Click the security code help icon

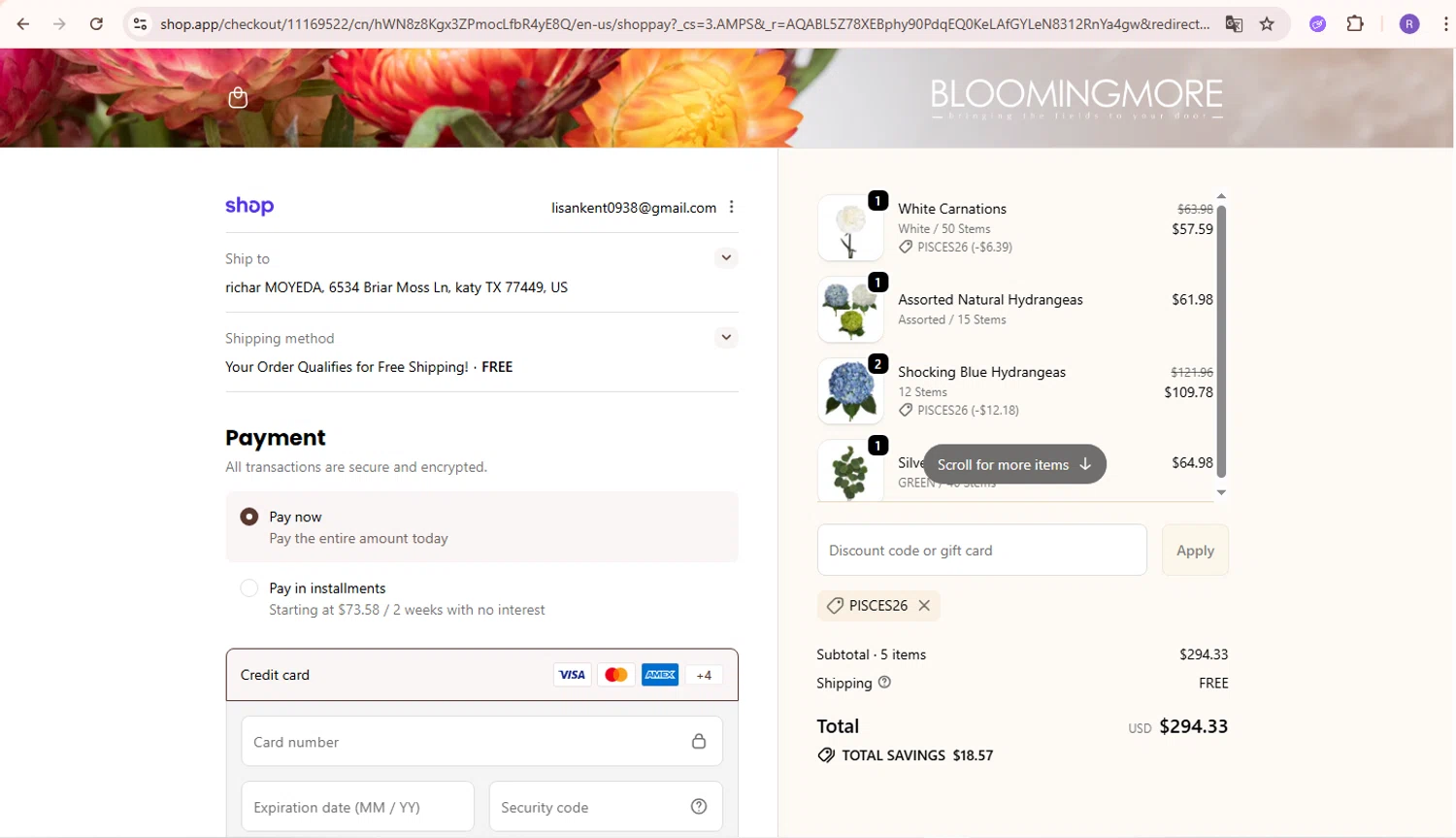[699, 806]
